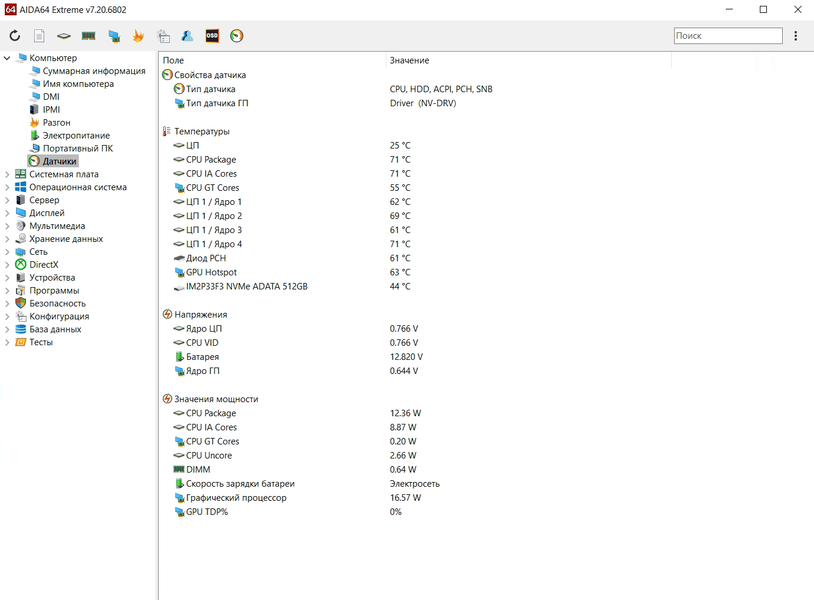This screenshot has height=600, width=814.
Task: Select CPU Package temperature row
Action: (291, 159)
